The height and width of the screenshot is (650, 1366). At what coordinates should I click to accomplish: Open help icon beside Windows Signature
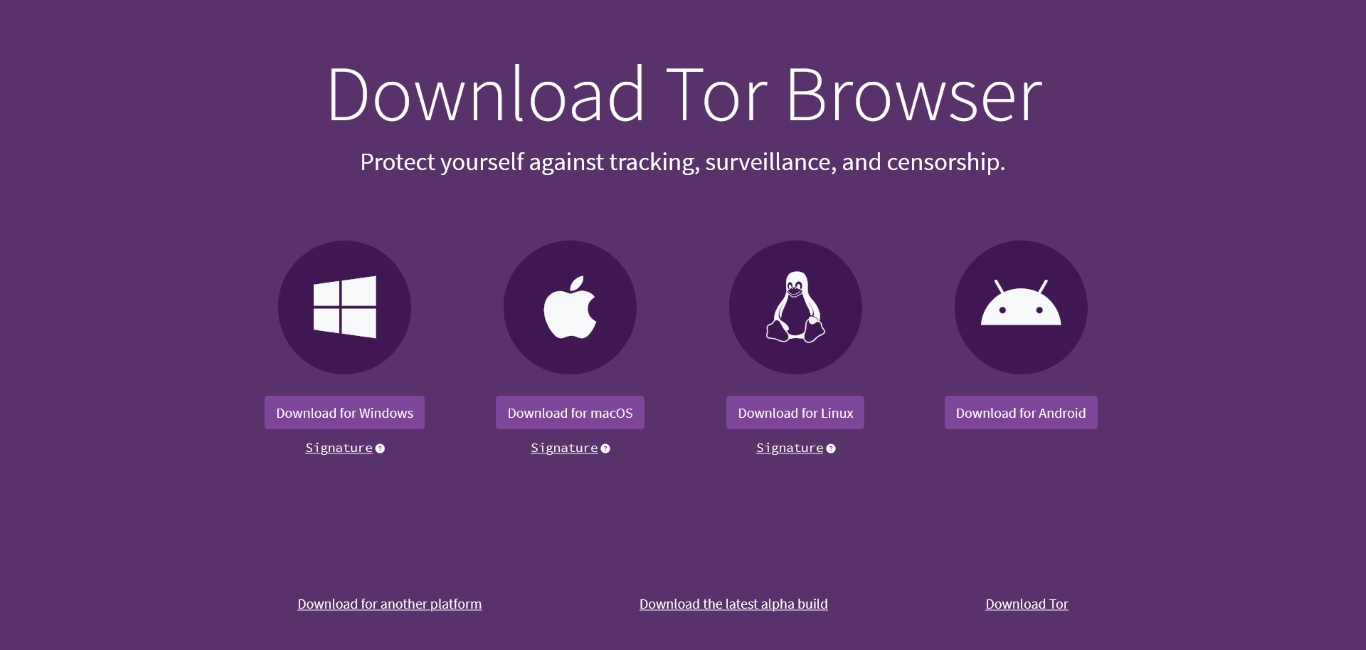[380, 449]
